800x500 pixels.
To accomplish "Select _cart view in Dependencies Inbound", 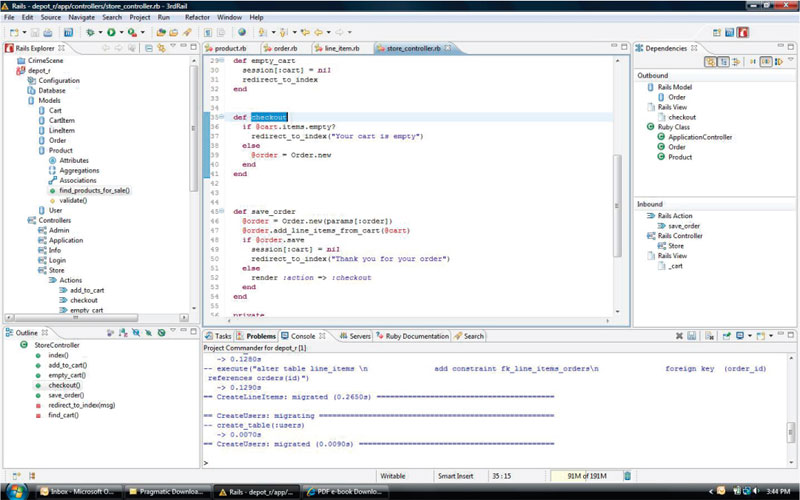I will (676, 266).
